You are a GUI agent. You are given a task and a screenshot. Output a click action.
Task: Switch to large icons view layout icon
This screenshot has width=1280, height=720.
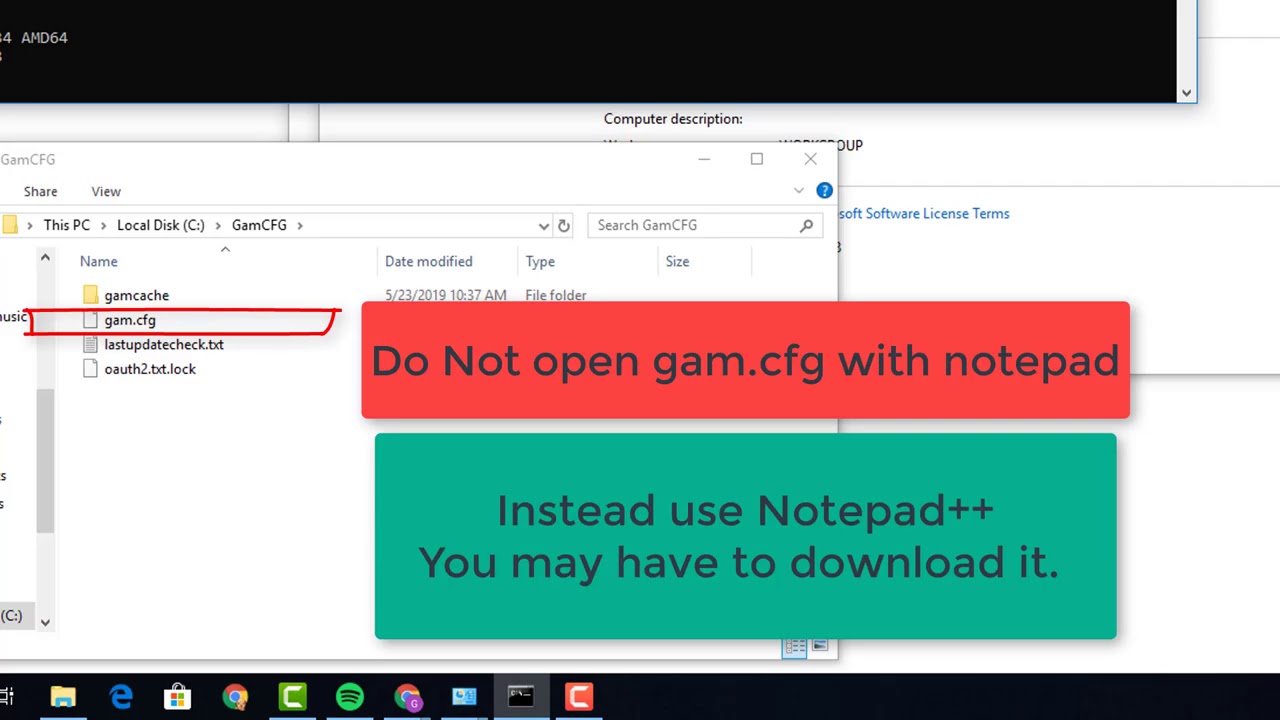point(819,646)
